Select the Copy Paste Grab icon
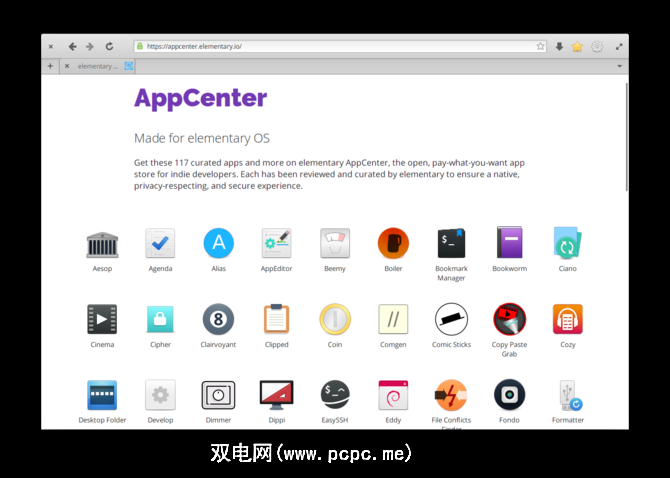This screenshot has width=670, height=478. [509, 319]
